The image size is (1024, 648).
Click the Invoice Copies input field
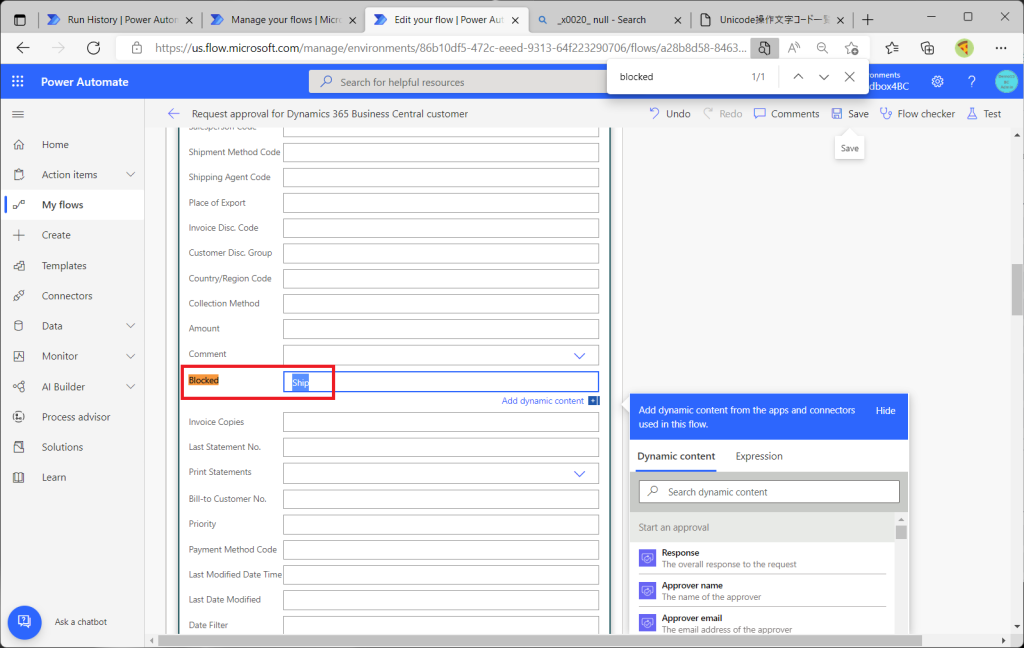(x=441, y=422)
